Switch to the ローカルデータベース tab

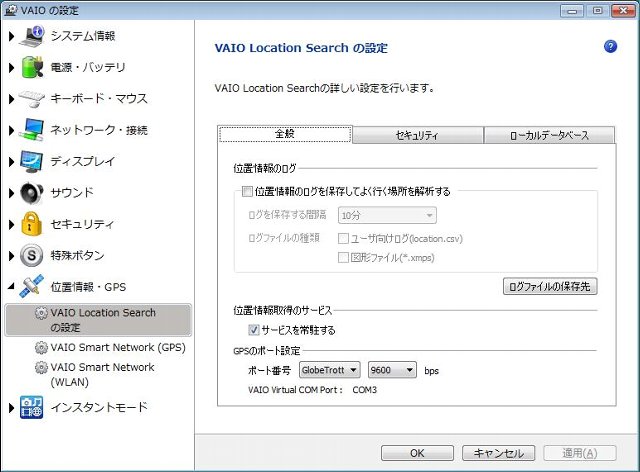[549, 135]
